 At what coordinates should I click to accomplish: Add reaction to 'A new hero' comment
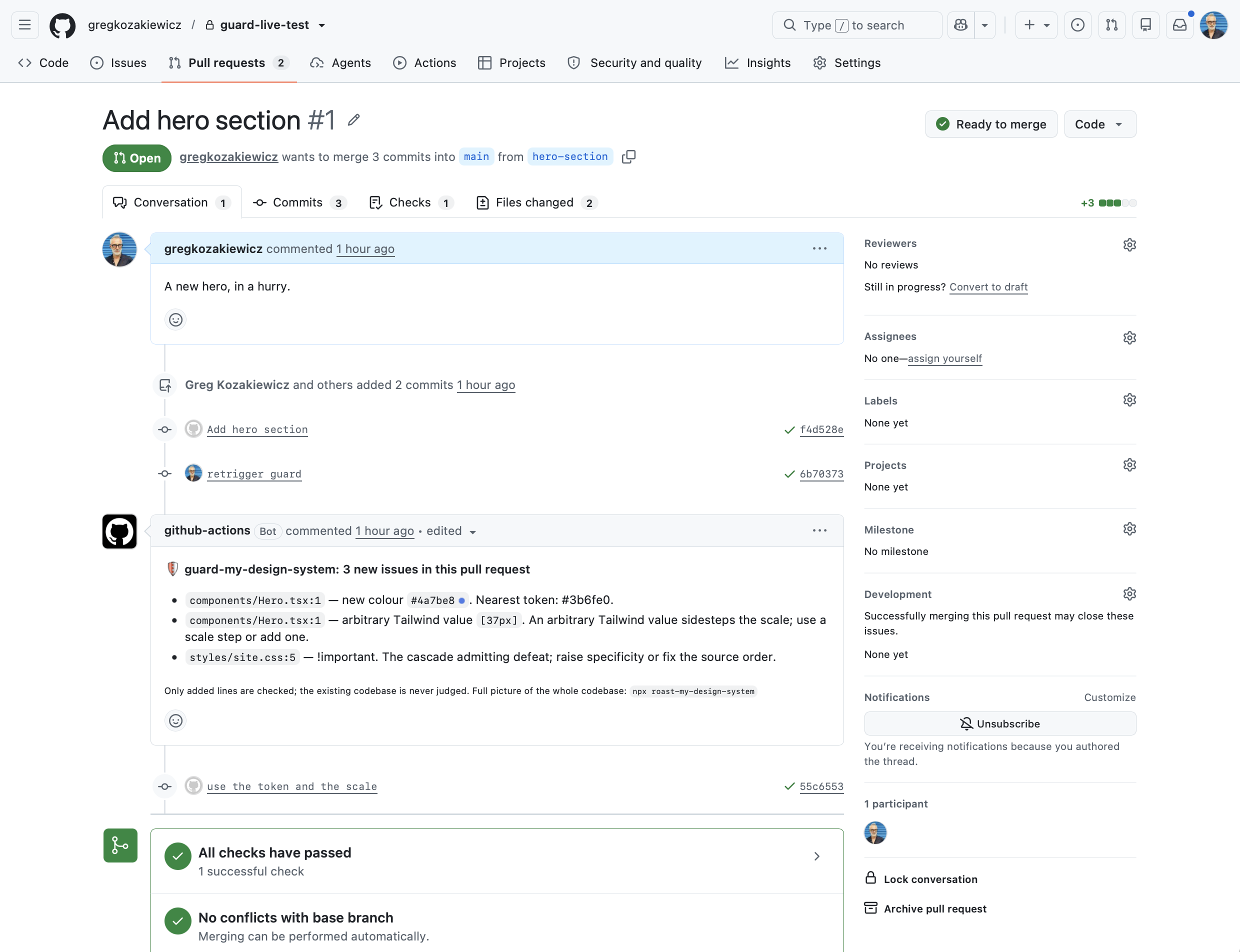click(x=175, y=319)
